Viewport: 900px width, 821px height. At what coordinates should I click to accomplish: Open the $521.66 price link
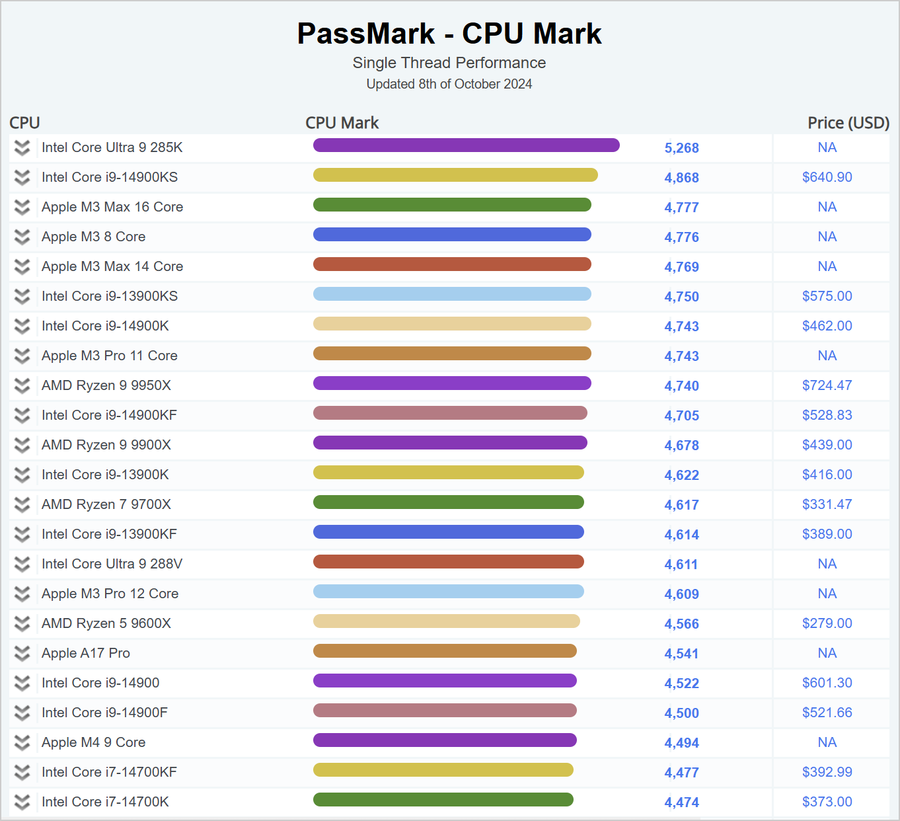(x=827, y=712)
